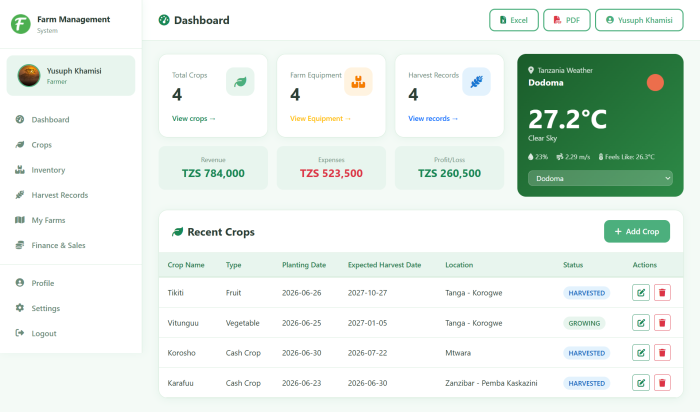Click the dashboard icon beside page title
The height and width of the screenshot is (412, 700).
pyautogui.click(x=164, y=20)
